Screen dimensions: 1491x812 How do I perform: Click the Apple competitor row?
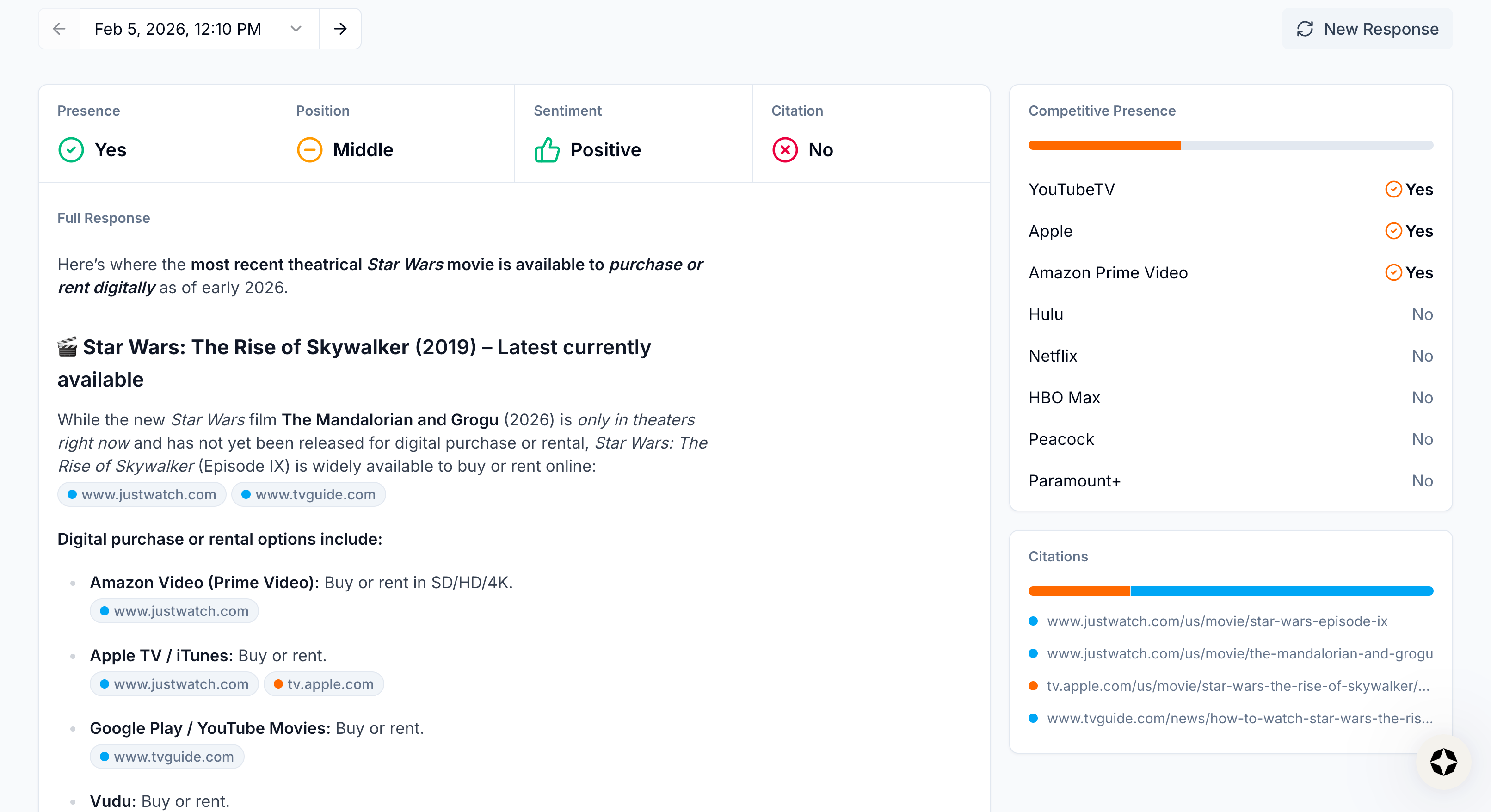click(1230, 231)
